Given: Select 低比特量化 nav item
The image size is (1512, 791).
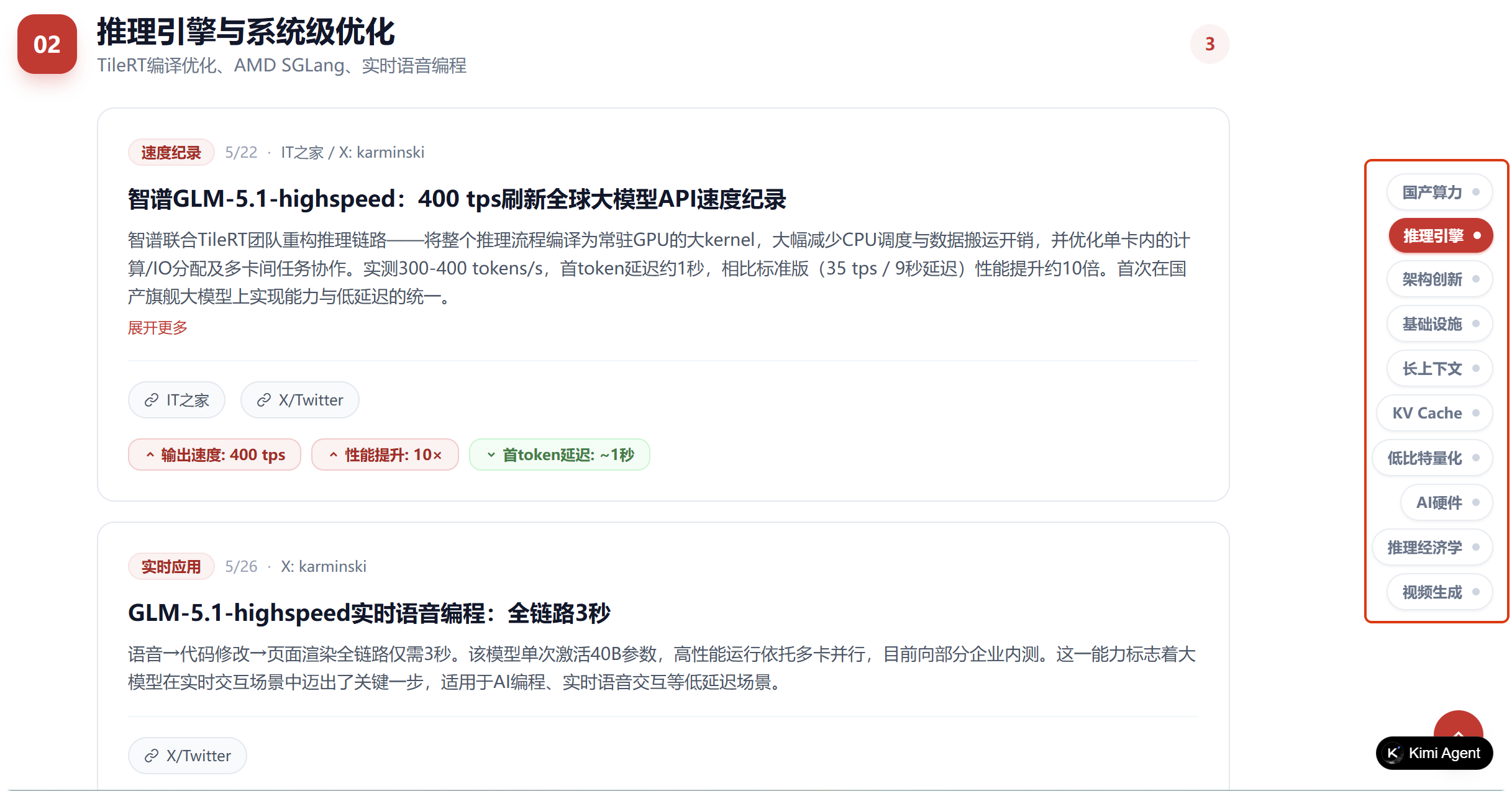Looking at the screenshot, I should [1432, 458].
